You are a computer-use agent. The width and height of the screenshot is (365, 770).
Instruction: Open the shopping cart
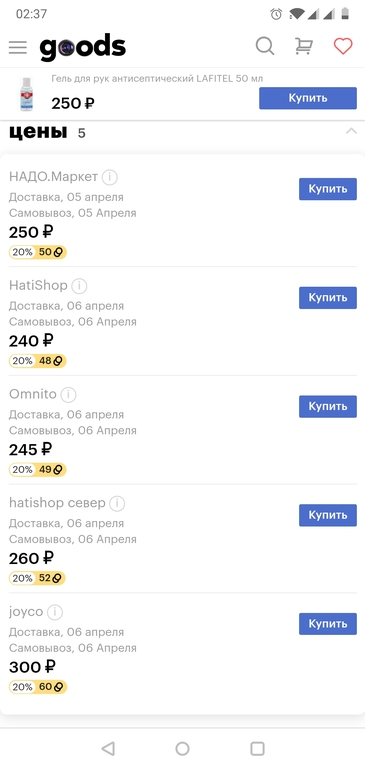pyautogui.click(x=304, y=47)
